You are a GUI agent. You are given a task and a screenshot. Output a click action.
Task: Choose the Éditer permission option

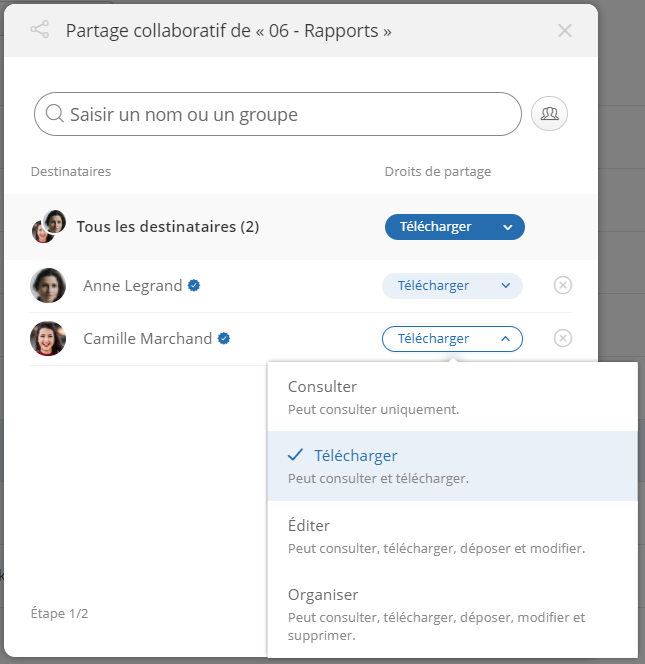coord(452,536)
